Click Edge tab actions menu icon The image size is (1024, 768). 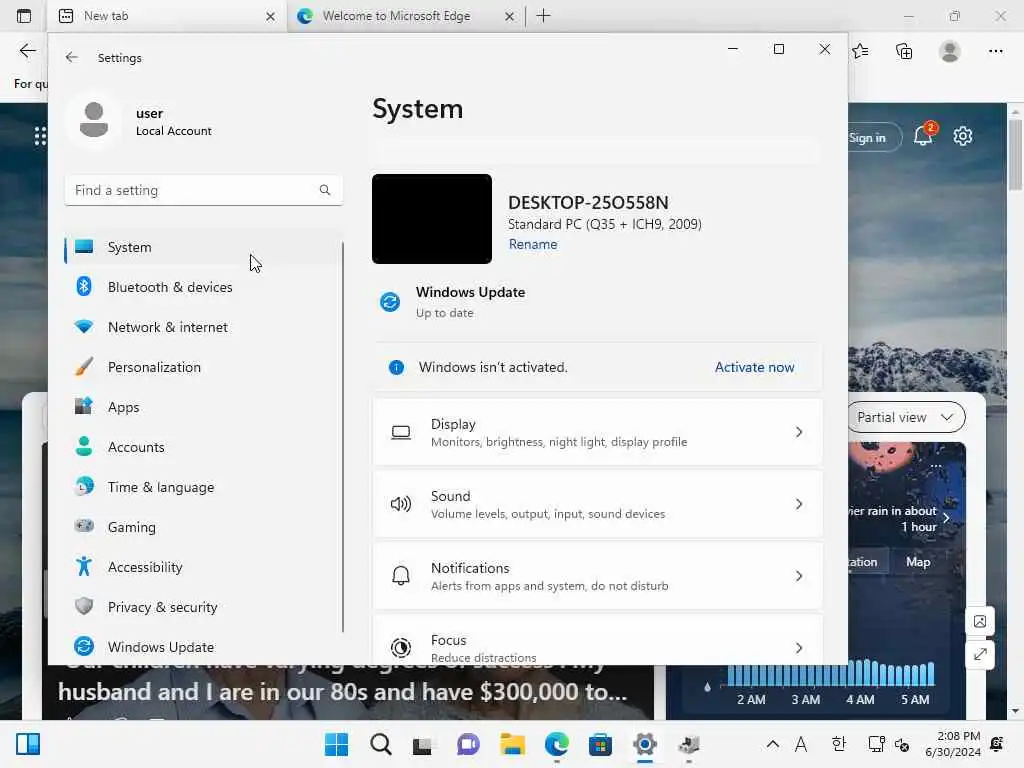point(24,16)
